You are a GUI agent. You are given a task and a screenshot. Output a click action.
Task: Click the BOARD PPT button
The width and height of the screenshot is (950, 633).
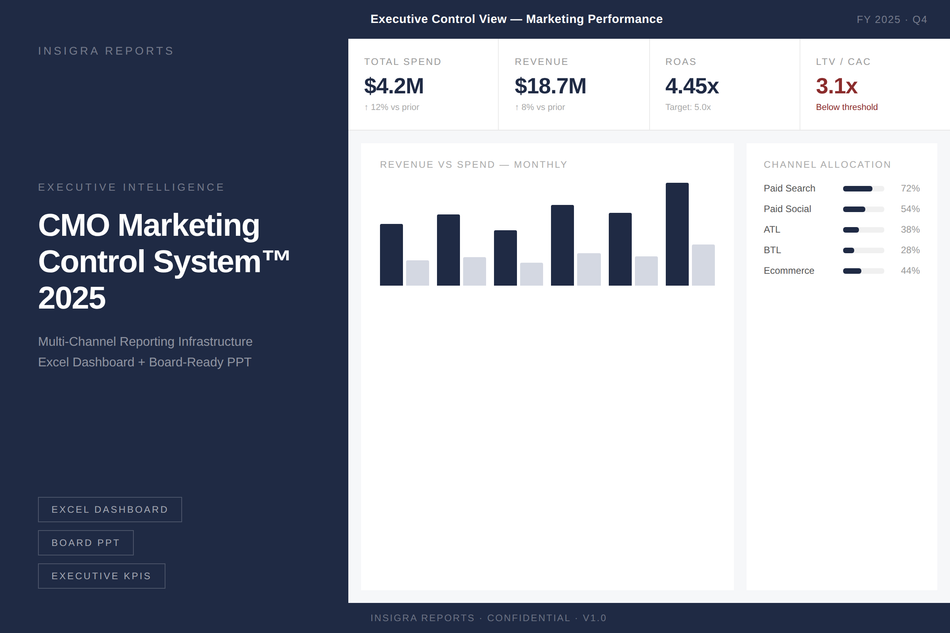pos(86,542)
